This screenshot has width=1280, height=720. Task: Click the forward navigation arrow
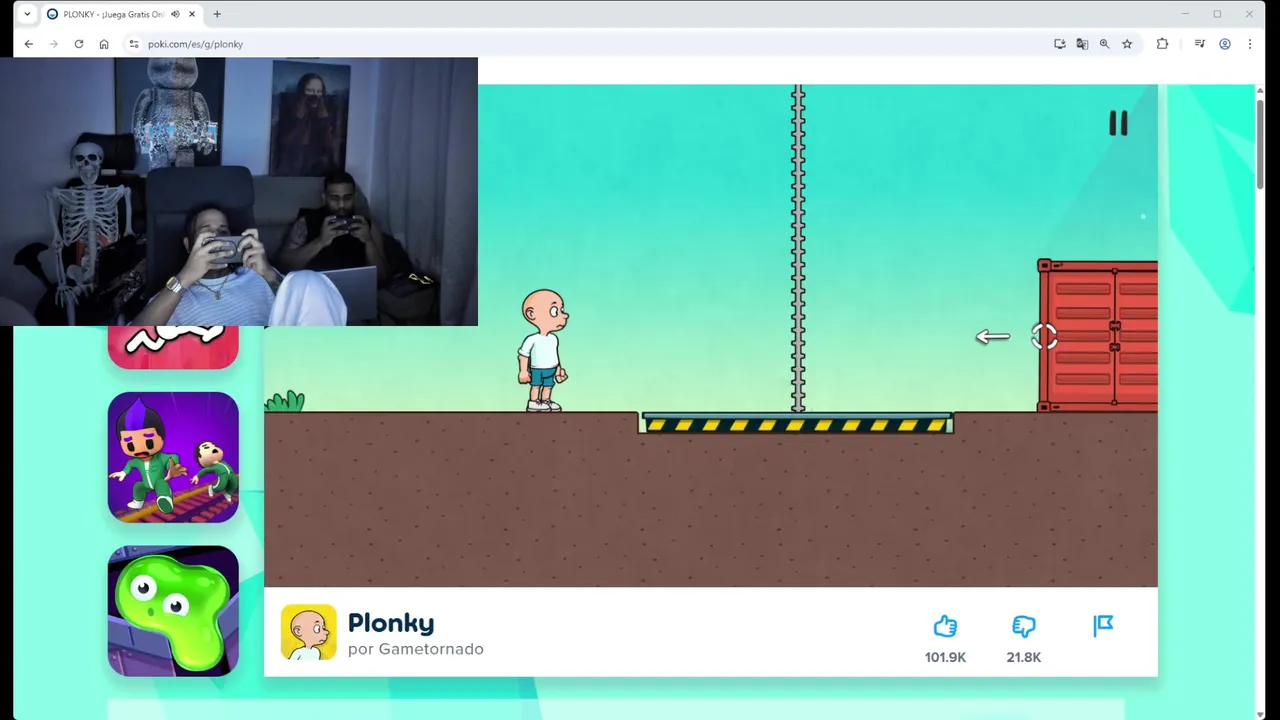pos(54,44)
